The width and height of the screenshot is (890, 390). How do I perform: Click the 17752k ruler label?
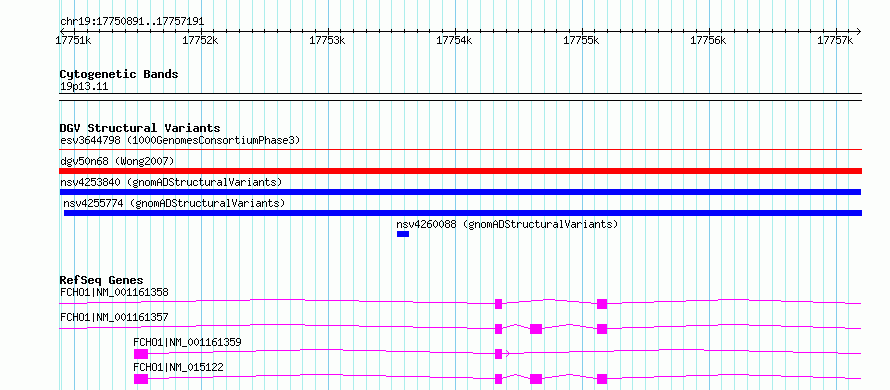(x=201, y=40)
